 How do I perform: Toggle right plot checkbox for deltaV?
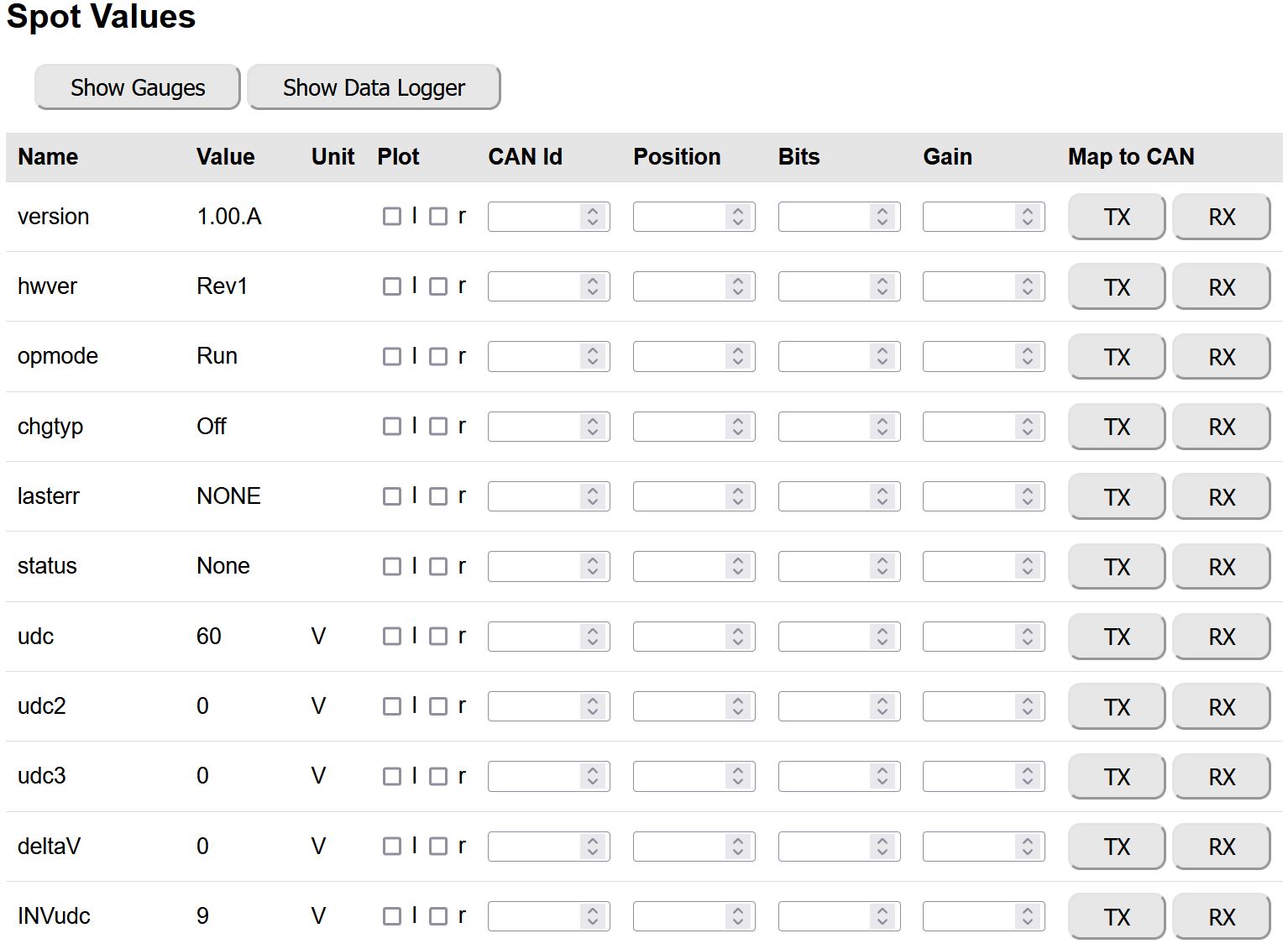point(438,847)
